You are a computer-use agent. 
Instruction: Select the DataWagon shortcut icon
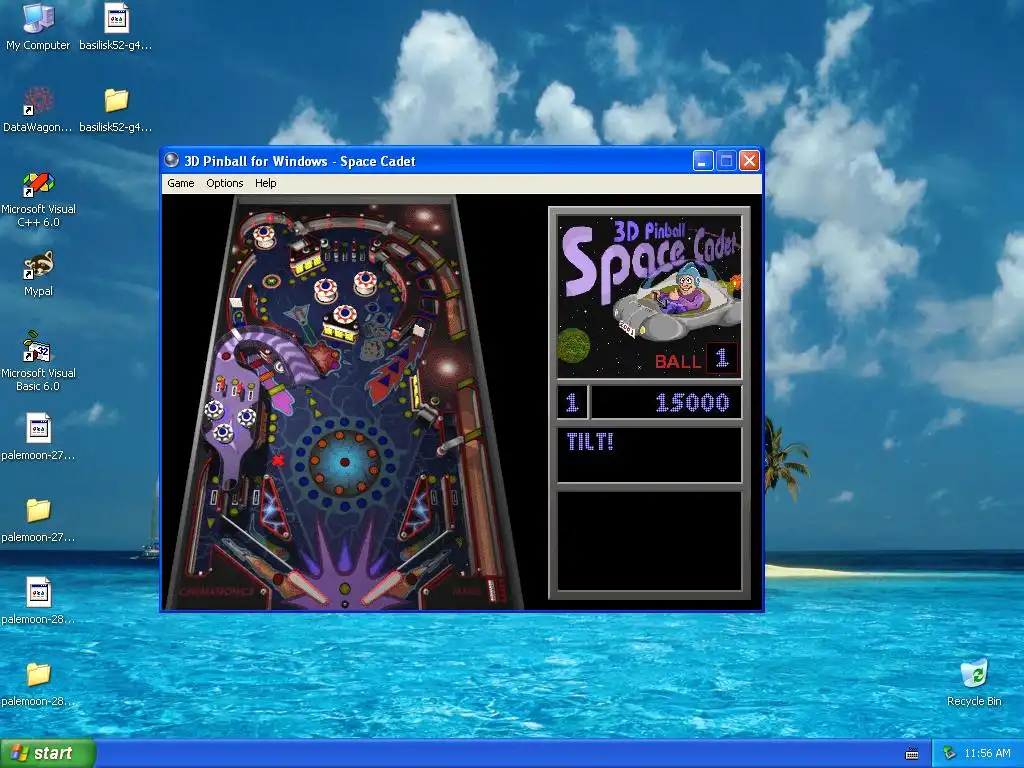tap(38, 110)
